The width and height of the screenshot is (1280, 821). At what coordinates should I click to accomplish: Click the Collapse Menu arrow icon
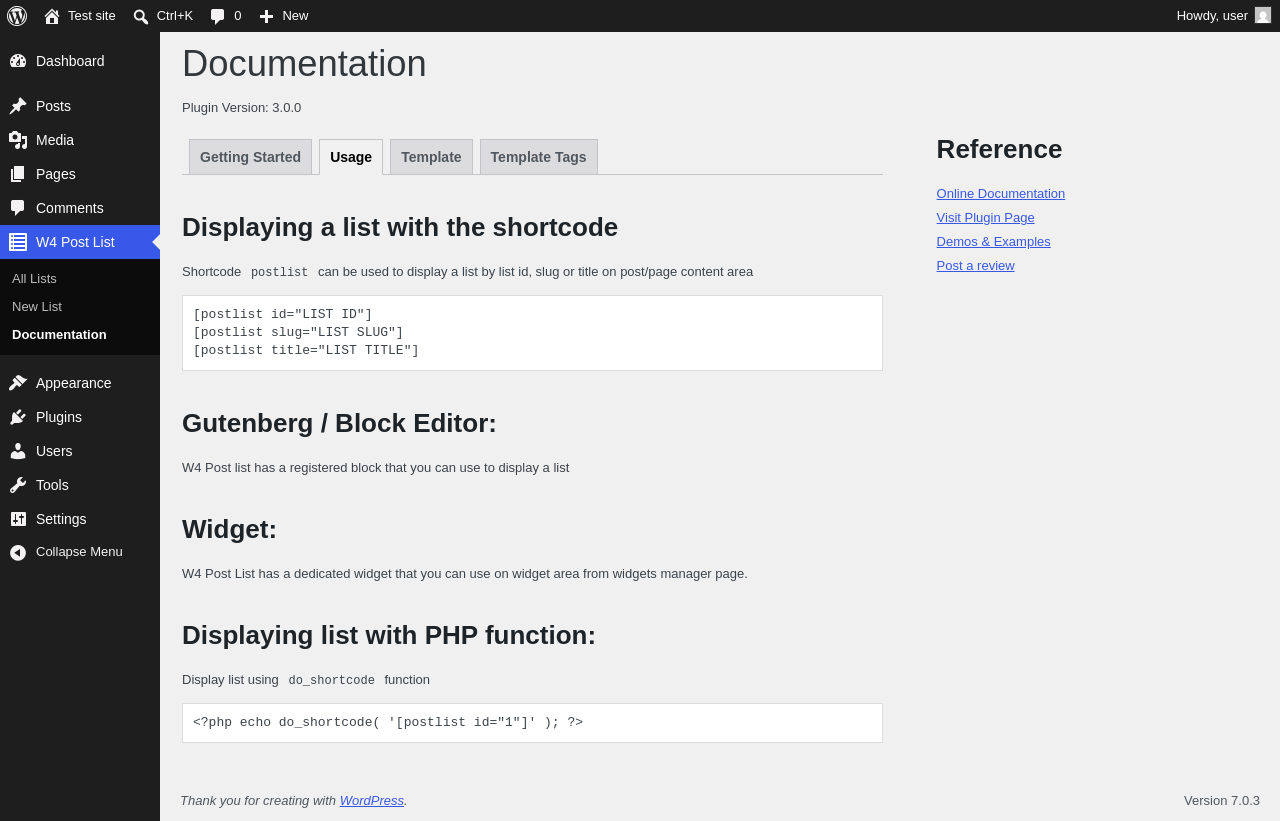tap(18, 552)
